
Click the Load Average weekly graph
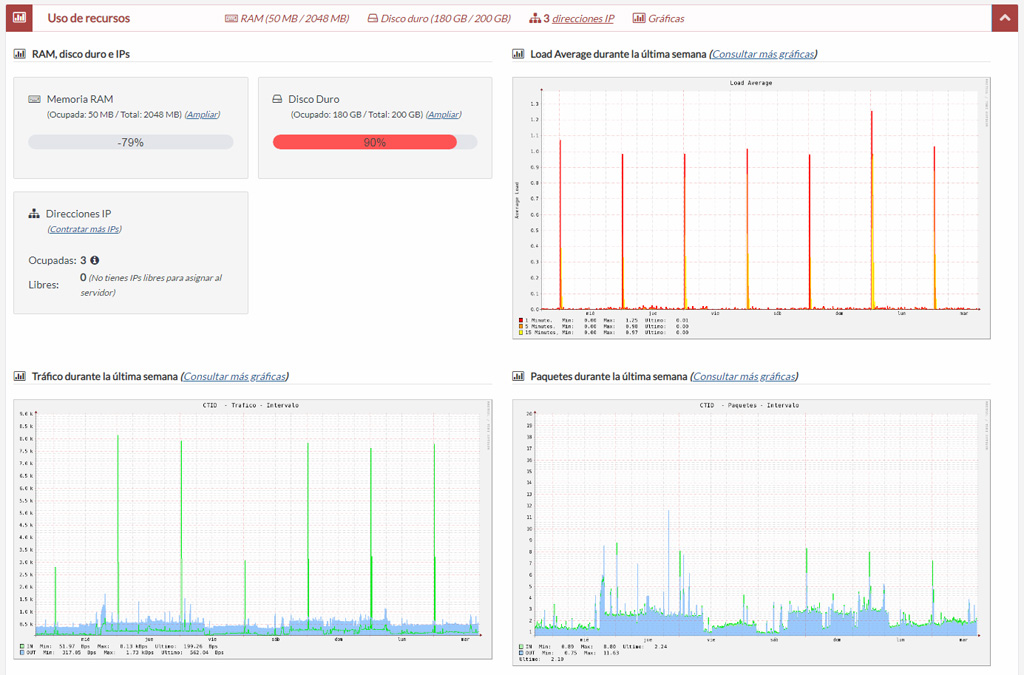(x=751, y=207)
